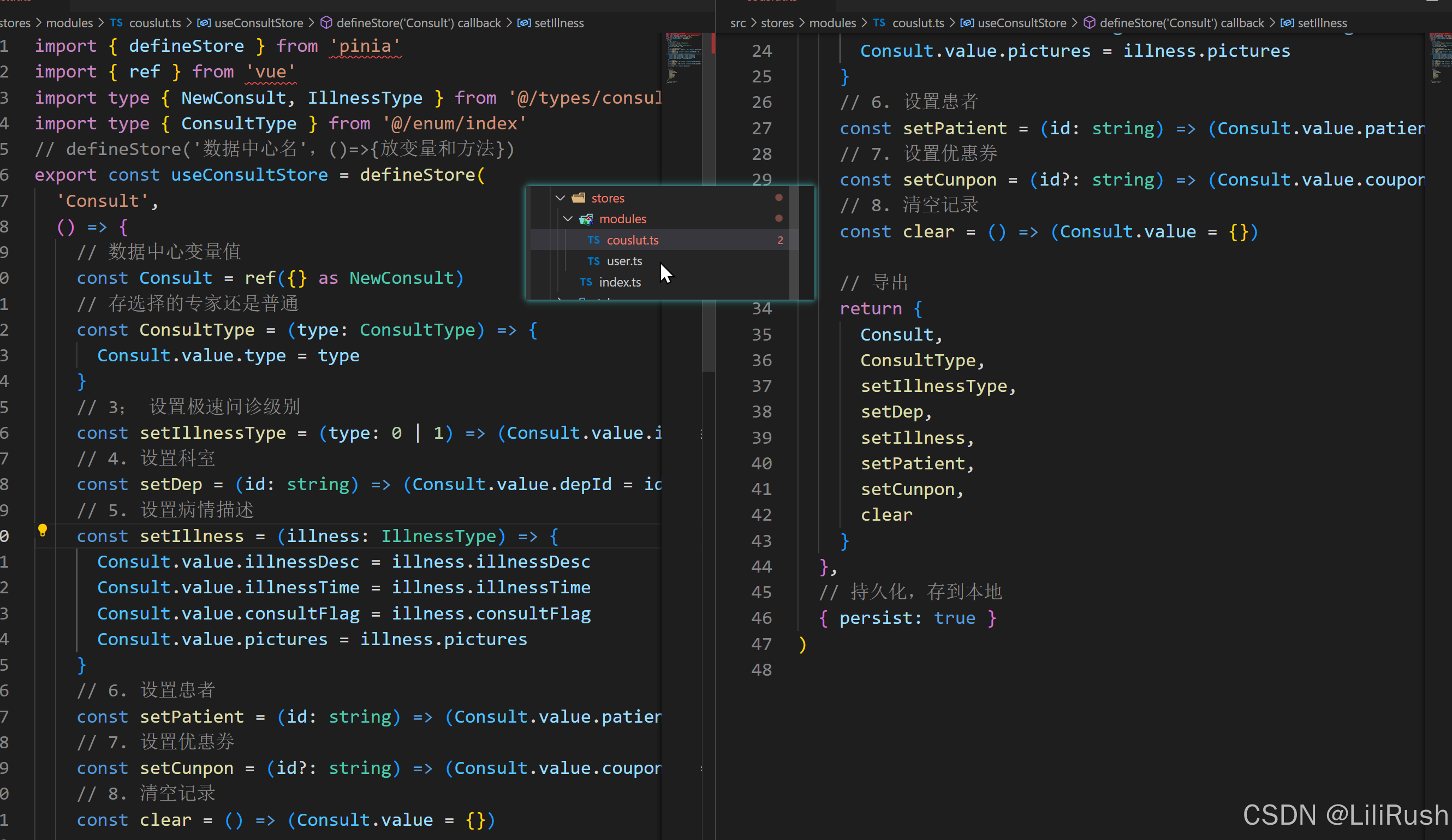Open index.ts from the file tree

tap(620, 282)
